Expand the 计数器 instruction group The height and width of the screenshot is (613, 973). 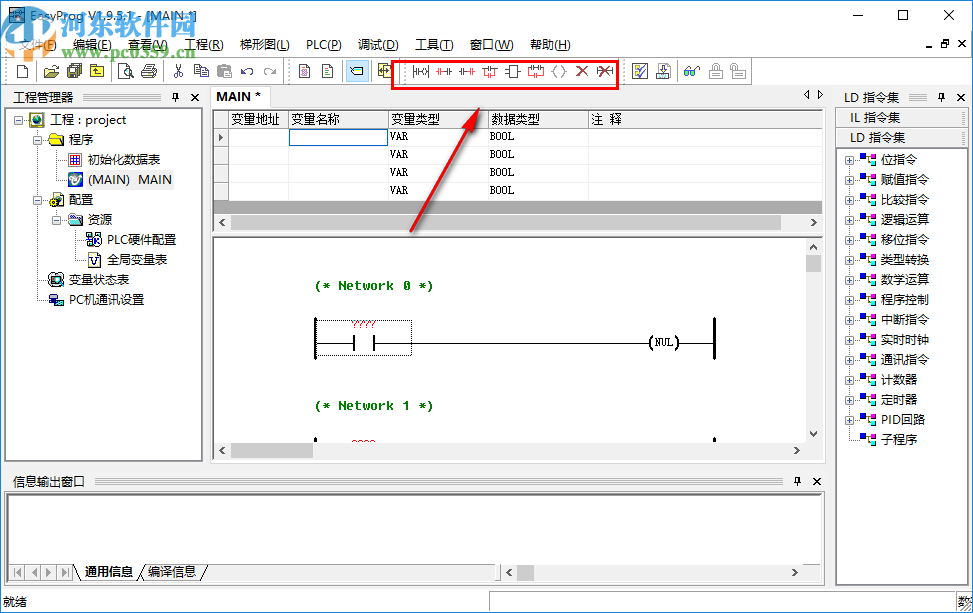(x=849, y=380)
